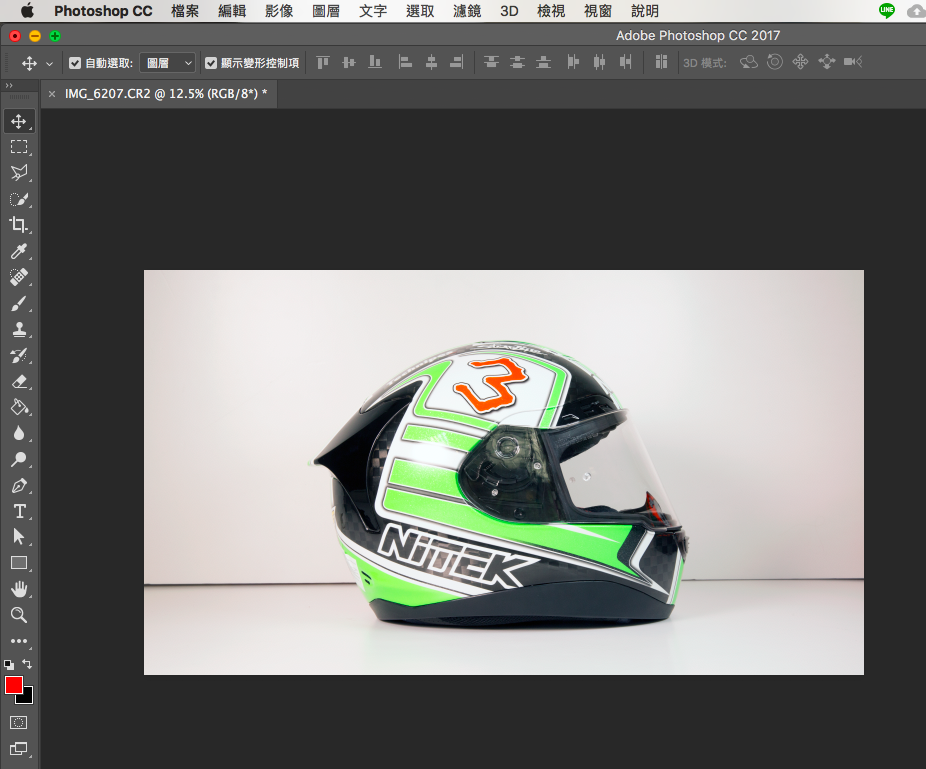Viewport: 926px width, 769px height.
Task: Click the 3D camera zoom icon
Action: [853, 62]
